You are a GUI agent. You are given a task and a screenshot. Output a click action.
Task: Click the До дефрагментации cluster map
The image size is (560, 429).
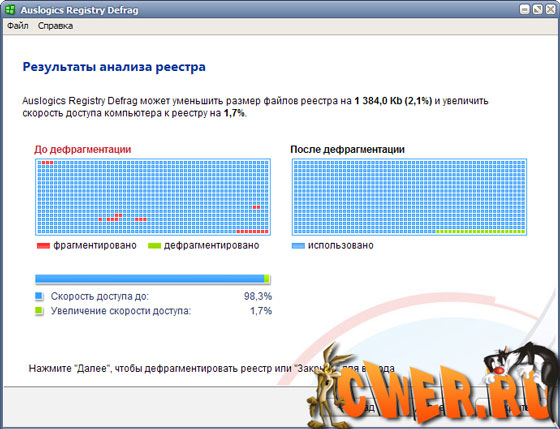[153, 197]
